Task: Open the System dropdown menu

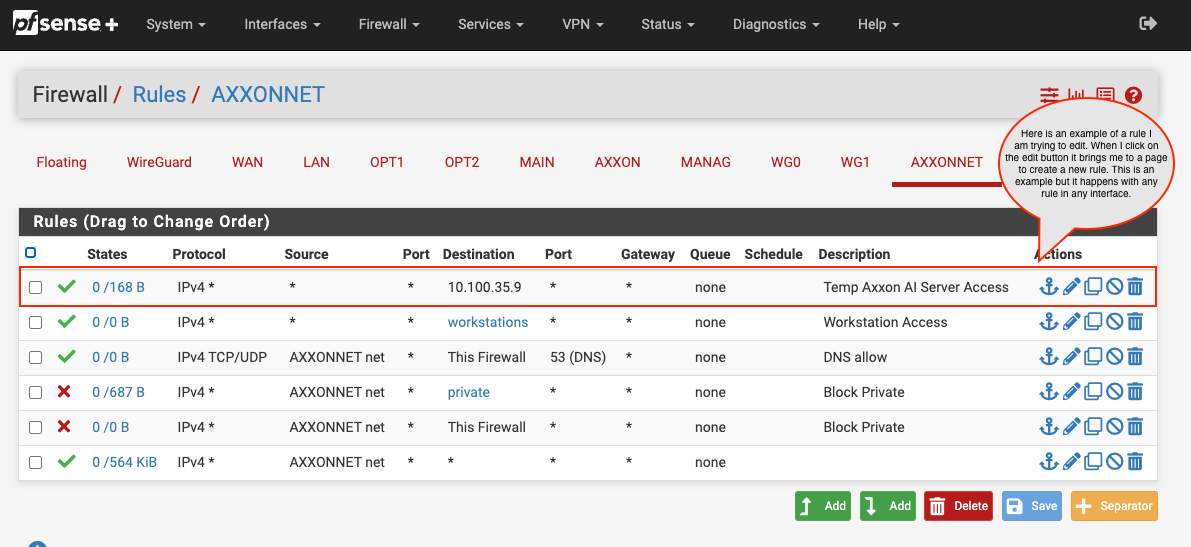Action: click(176, 24)
